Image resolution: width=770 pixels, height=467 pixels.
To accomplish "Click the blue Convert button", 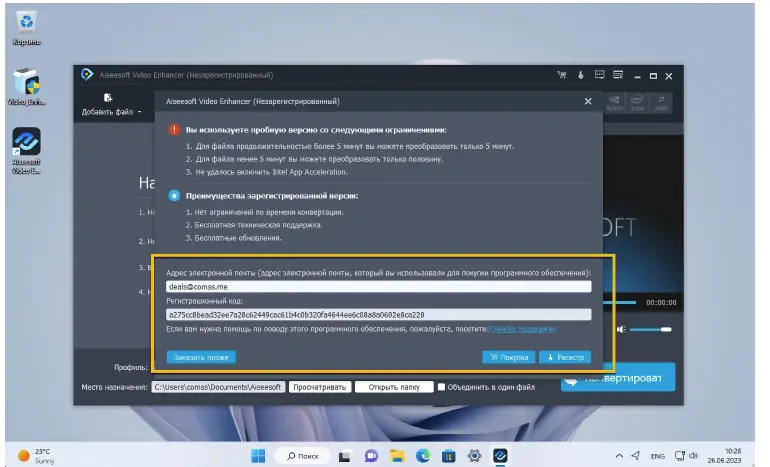I will [x=618, y=377].
